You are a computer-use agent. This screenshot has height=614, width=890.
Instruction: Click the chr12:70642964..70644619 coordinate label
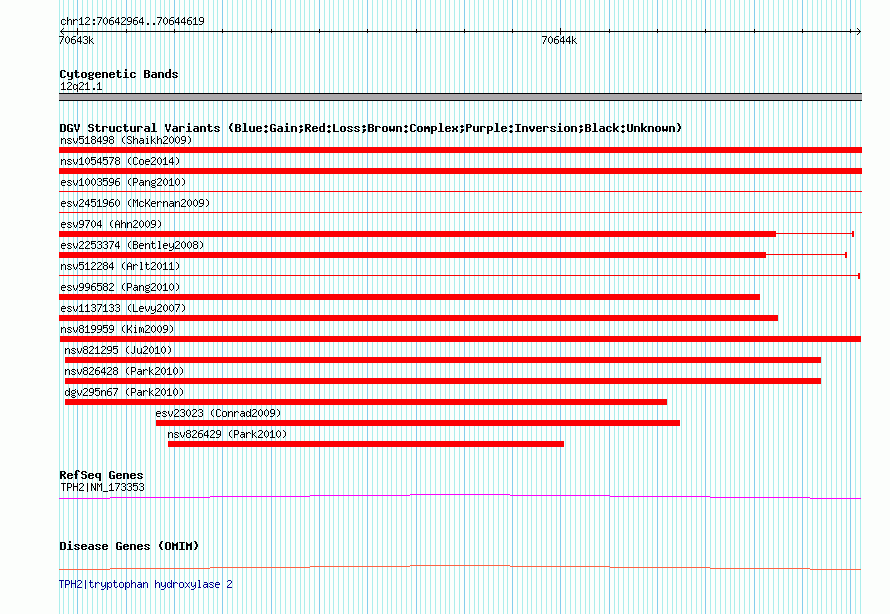pyautogui.click(x=132, y=21)
